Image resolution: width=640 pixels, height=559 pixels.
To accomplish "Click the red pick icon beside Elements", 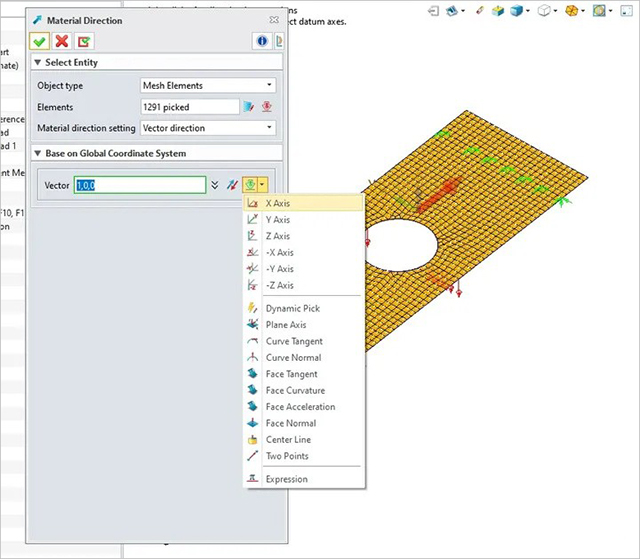I will (x=267, y=107).
